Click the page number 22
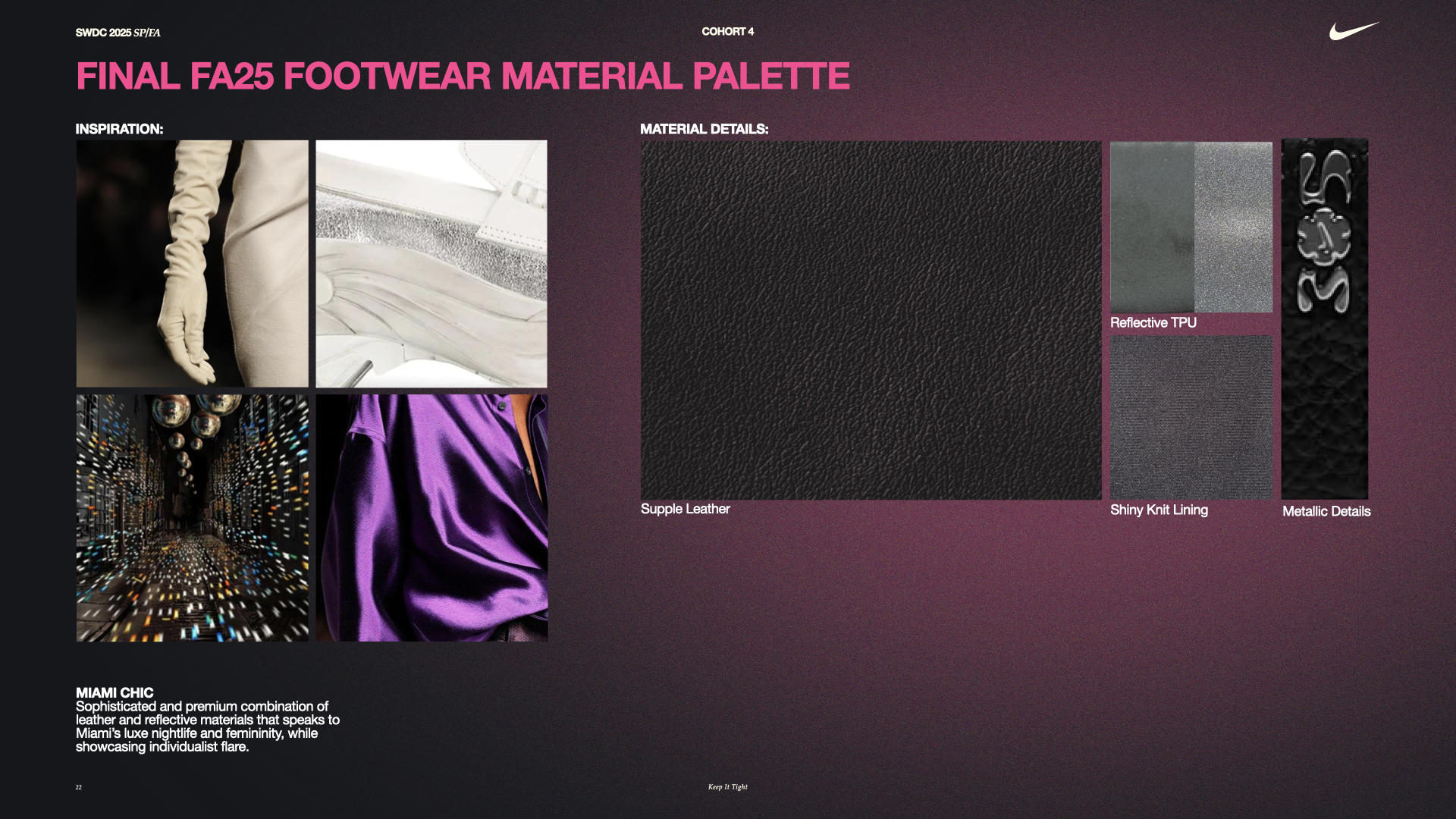 coord(78,787)
